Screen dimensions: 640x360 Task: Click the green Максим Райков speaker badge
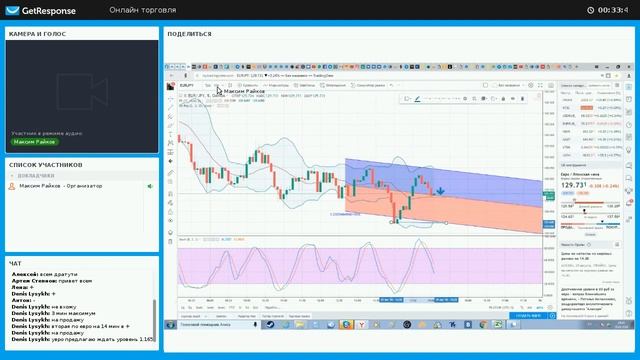(x=34, y=142)
